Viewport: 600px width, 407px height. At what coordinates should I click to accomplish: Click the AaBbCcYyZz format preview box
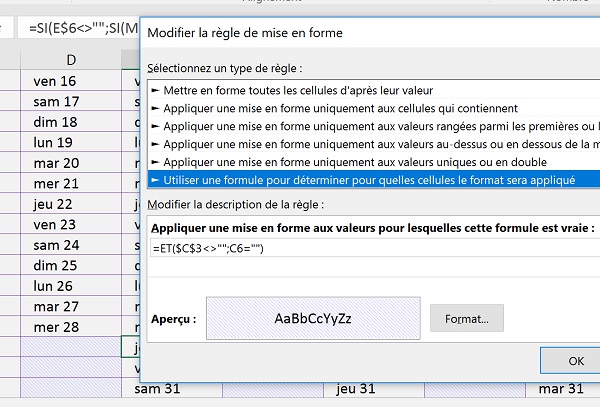313,318
